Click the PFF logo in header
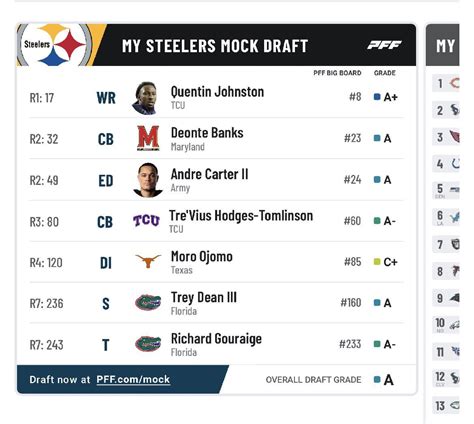Viewport: 474px width, 424px height. coord(384,45)
